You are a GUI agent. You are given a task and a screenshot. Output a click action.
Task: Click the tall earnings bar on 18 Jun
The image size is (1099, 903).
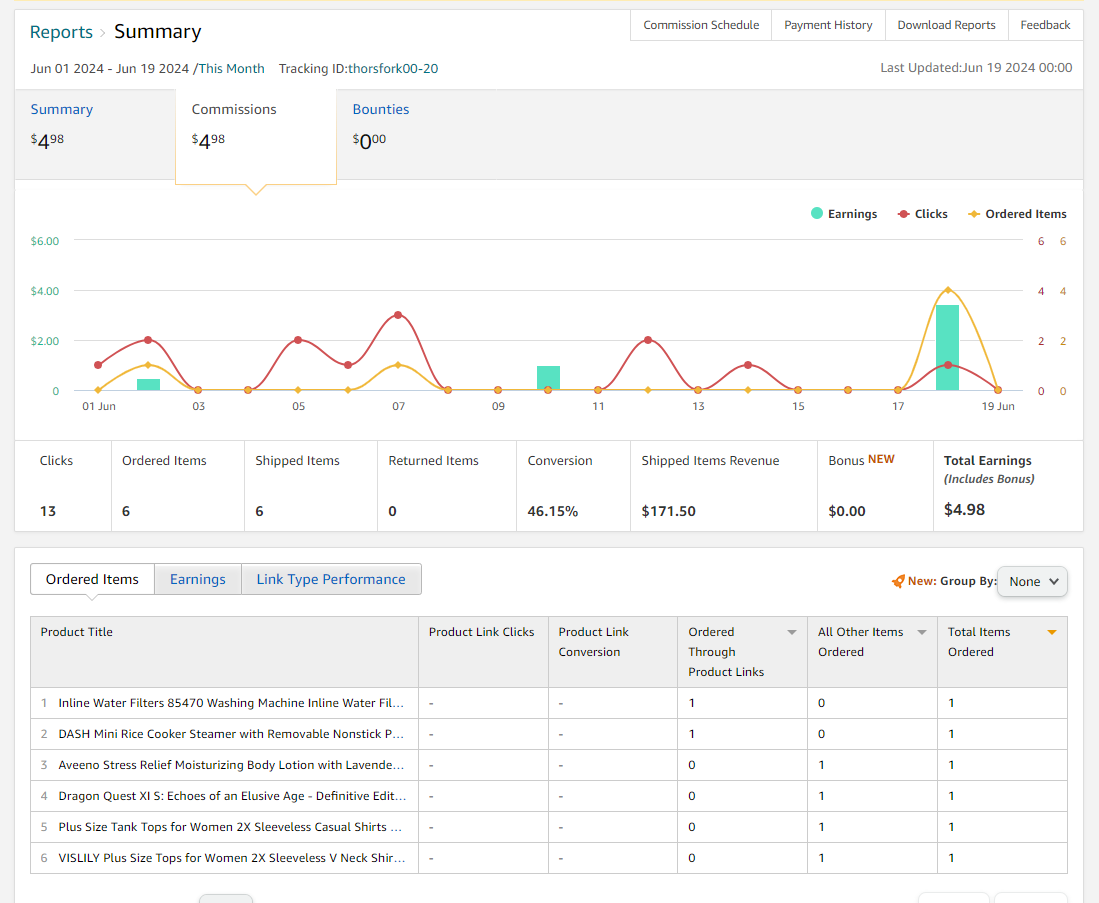click(948, 348)
